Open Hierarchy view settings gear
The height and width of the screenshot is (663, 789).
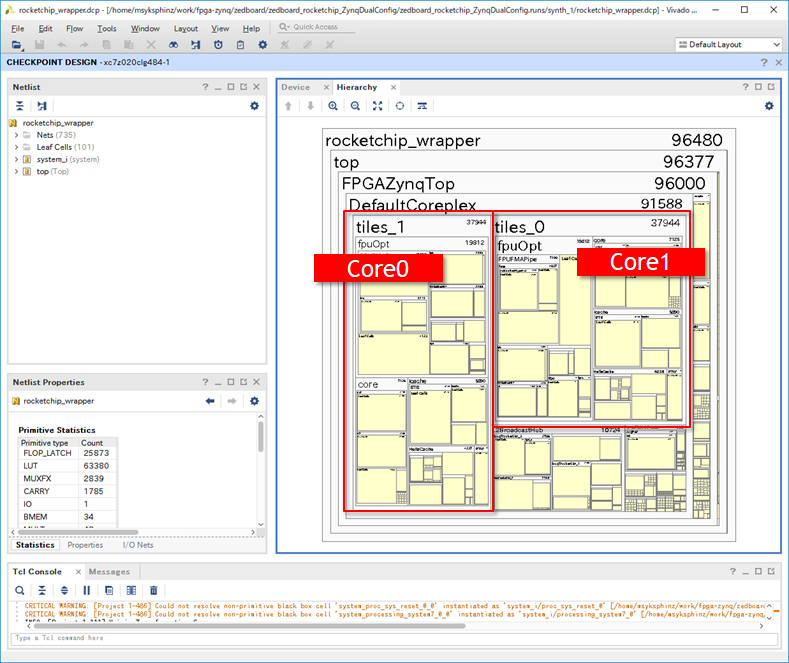pyautogui.click(x=769, y=106)
